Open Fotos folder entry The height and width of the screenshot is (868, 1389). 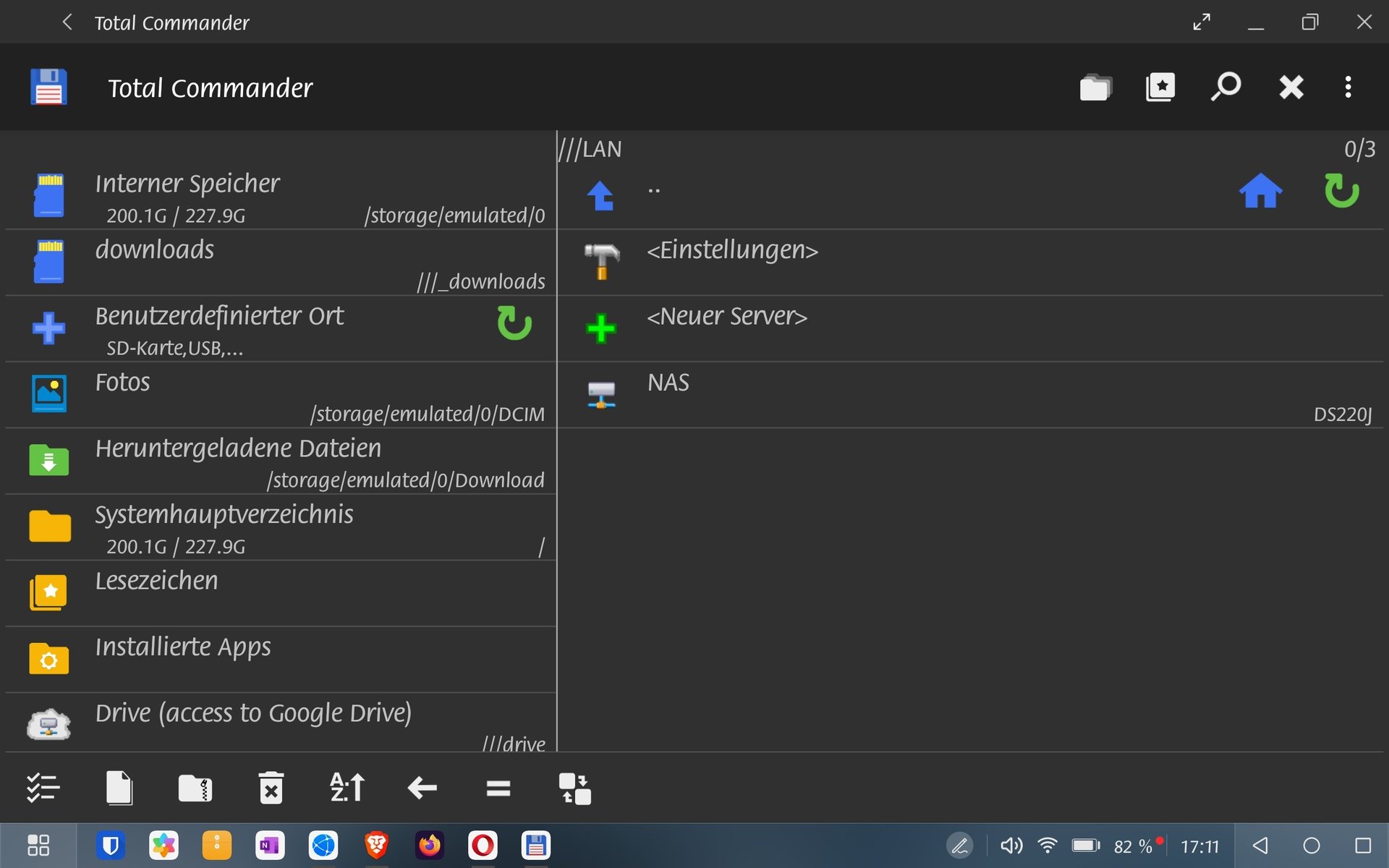(x=281, y=395)
